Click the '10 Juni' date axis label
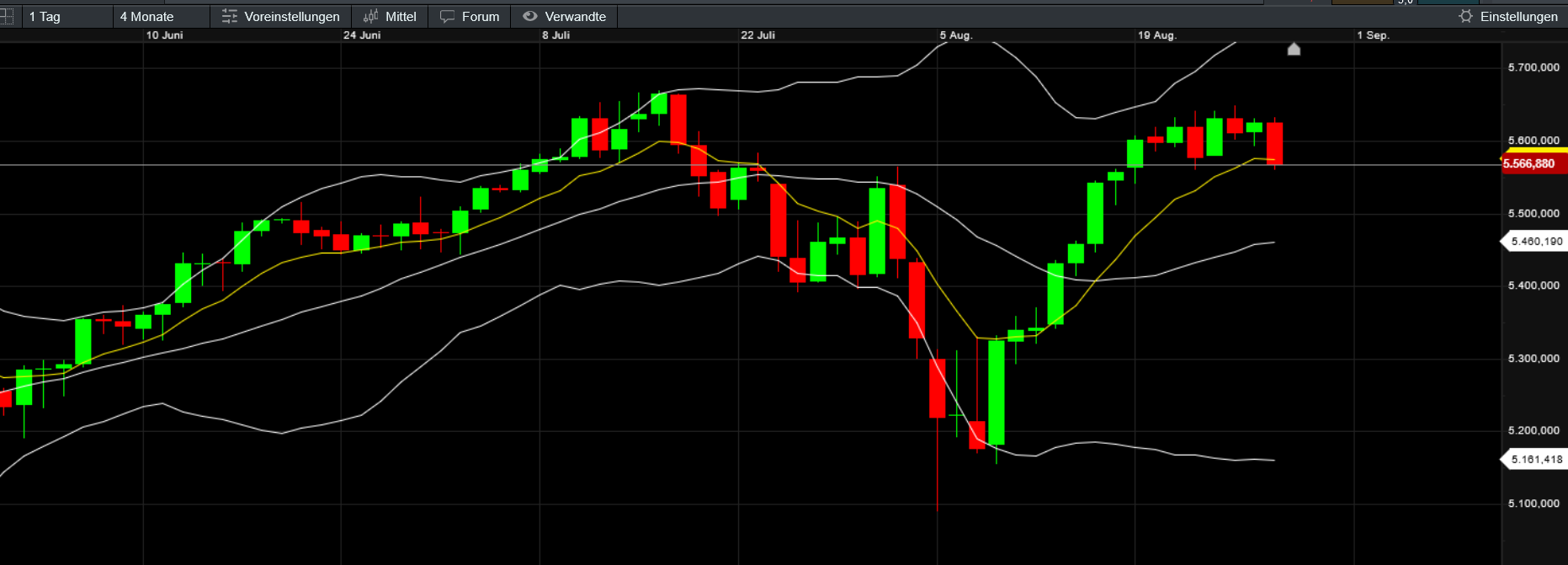Image resolution: width=1568 pixels, height=565 pixels. [164, 35]
